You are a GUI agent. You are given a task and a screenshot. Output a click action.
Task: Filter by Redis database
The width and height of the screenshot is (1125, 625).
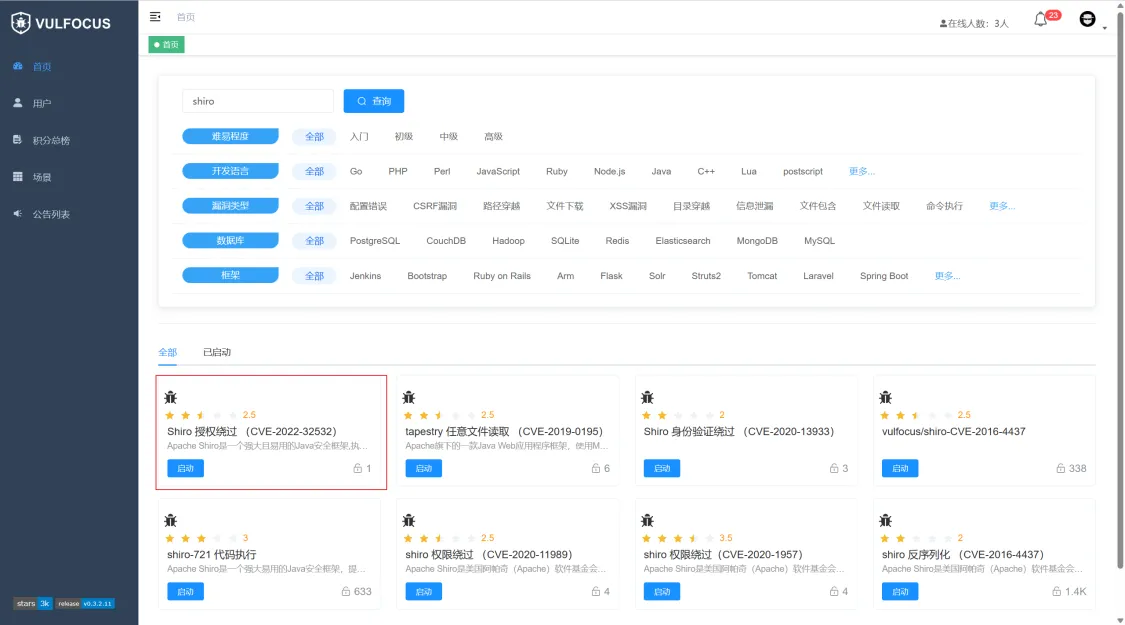pos(617,241)
